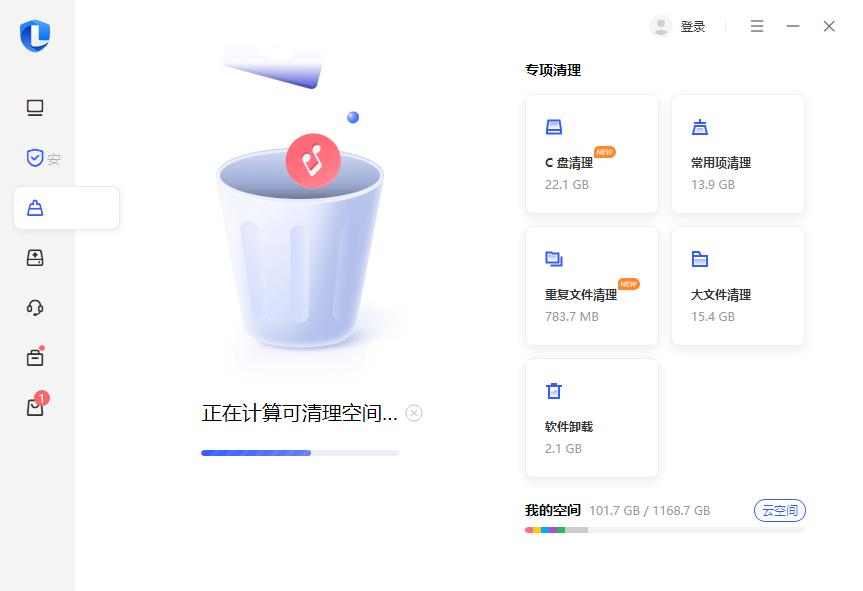Open the message center icon showing badge 1
Image resolution: width=863 pixels, height=591 pixels.
coord(34,405)
